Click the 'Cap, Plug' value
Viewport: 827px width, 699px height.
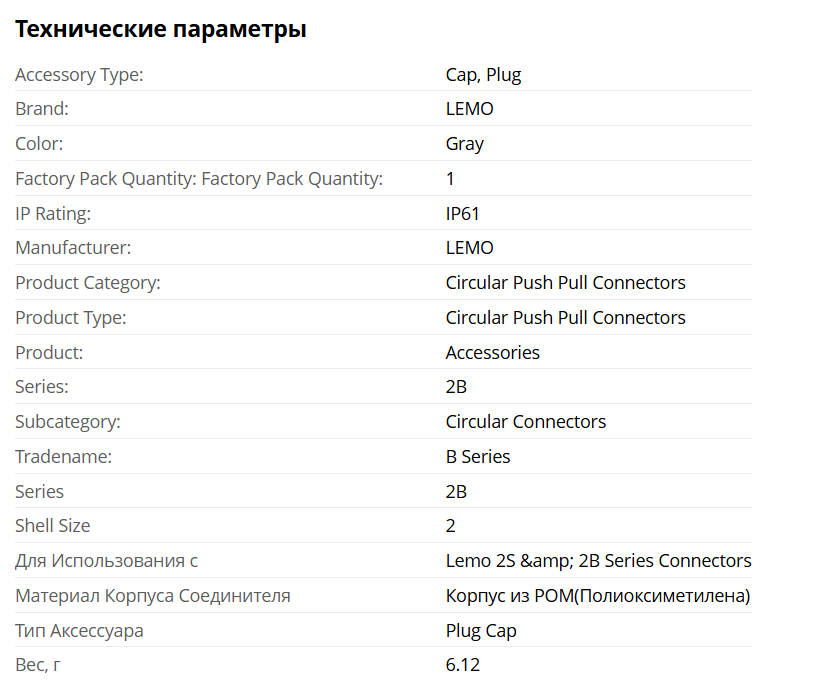pos(483,74)
